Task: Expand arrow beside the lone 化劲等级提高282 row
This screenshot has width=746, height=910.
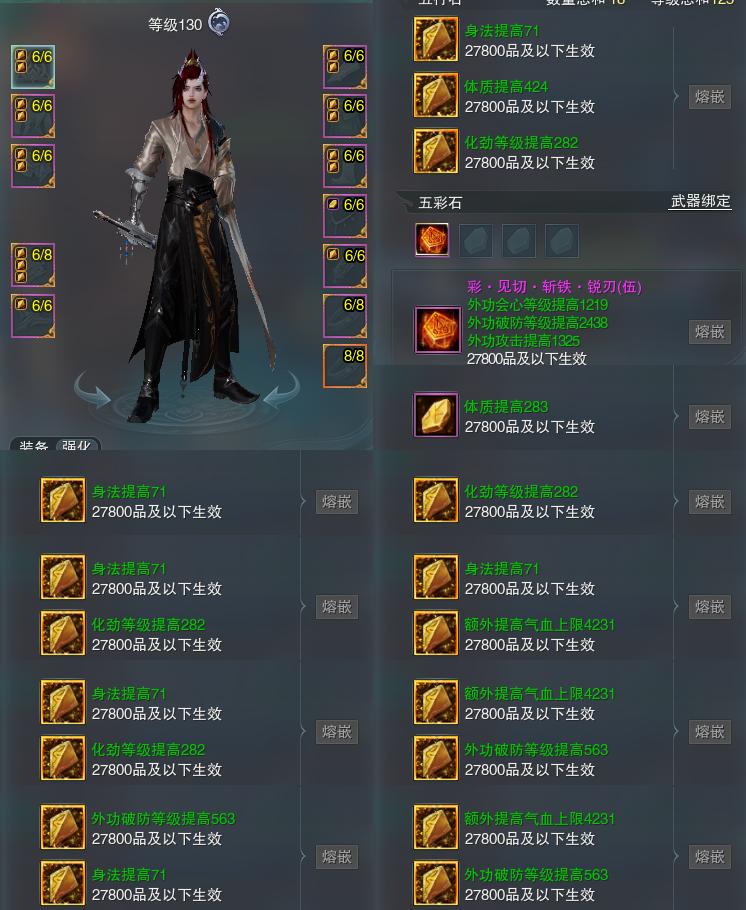Action: tap(676, 501)
